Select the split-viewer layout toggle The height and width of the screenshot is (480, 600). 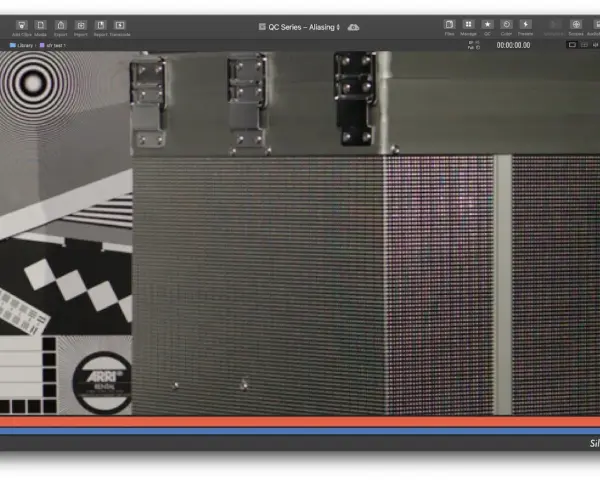coord(584,45)
